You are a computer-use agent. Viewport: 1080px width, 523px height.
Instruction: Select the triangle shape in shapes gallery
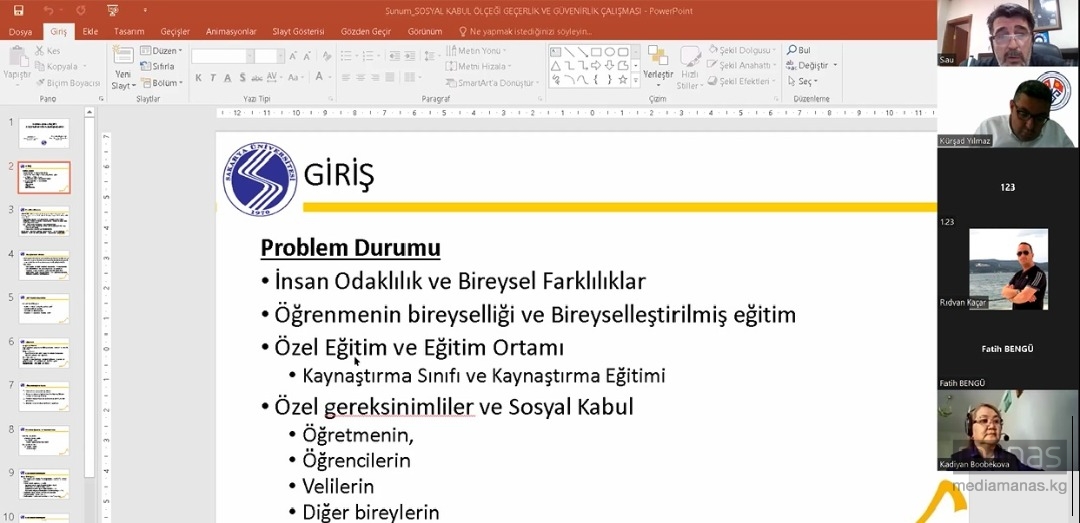(555, 65)
